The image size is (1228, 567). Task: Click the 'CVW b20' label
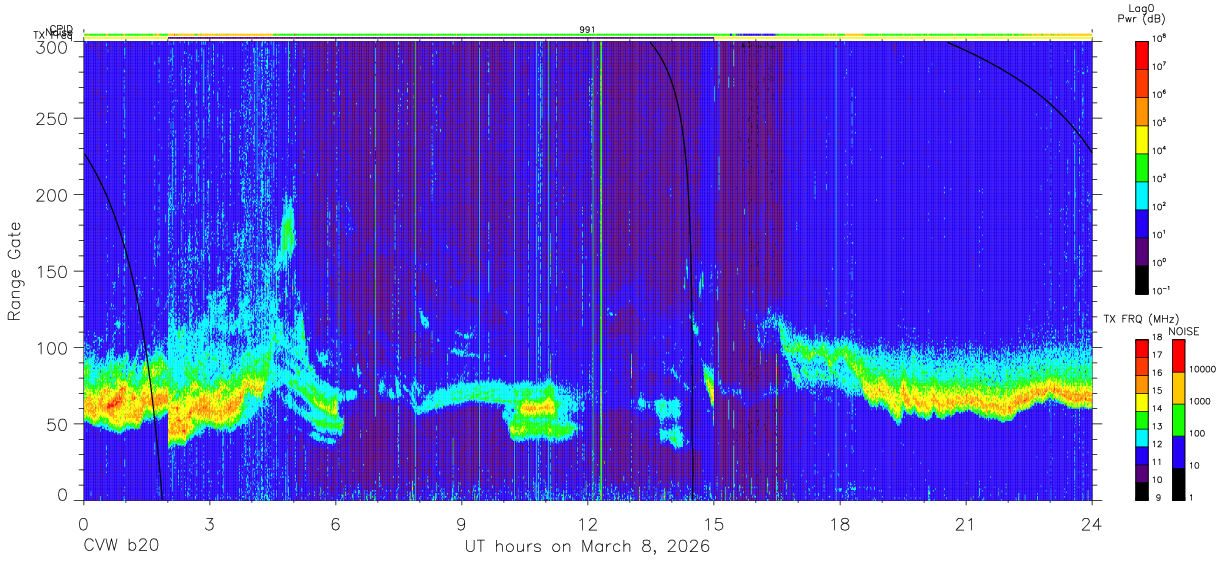click(121, 547)
